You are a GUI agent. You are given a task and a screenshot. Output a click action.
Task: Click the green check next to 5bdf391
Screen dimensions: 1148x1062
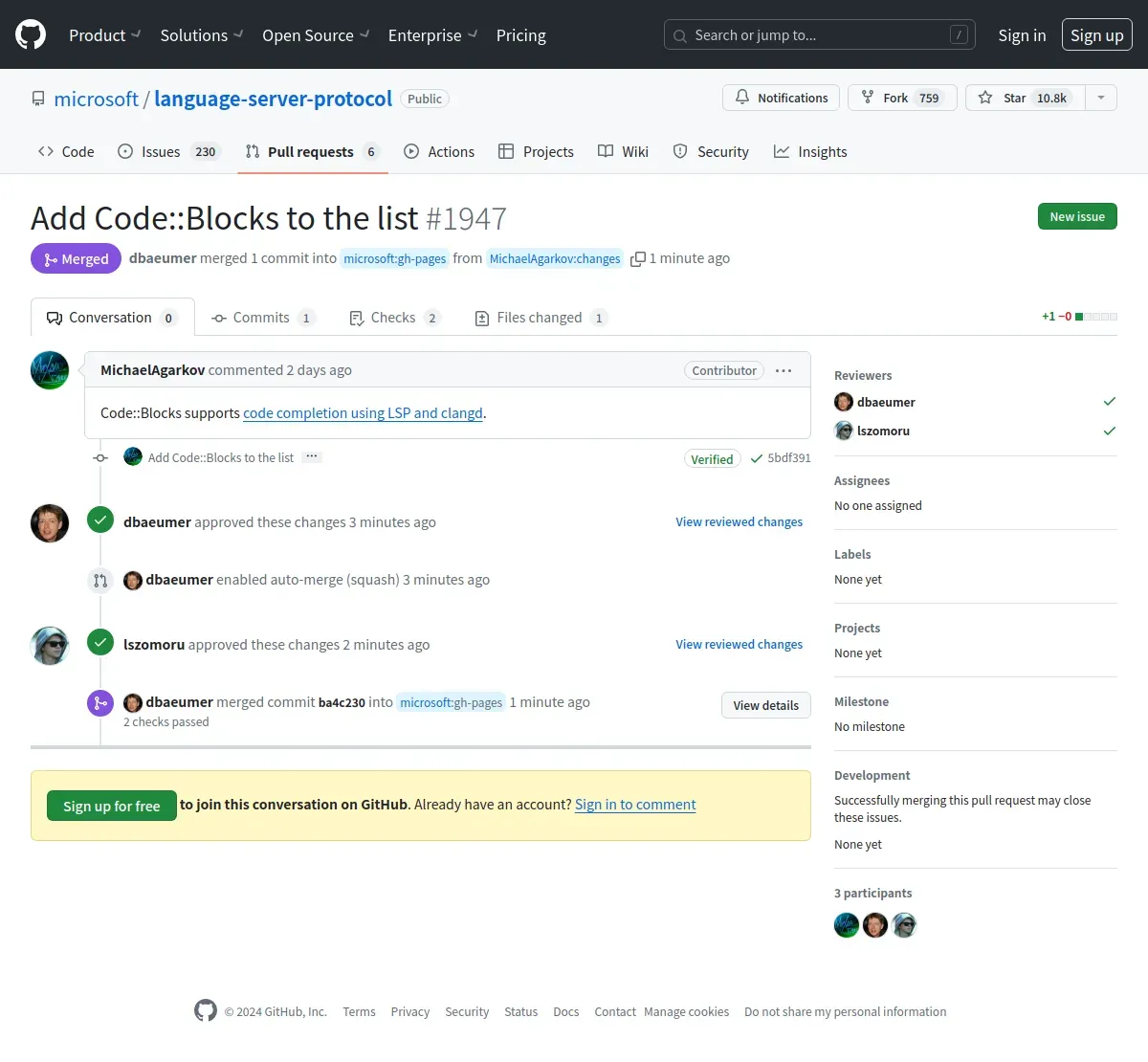coord(756,458)
